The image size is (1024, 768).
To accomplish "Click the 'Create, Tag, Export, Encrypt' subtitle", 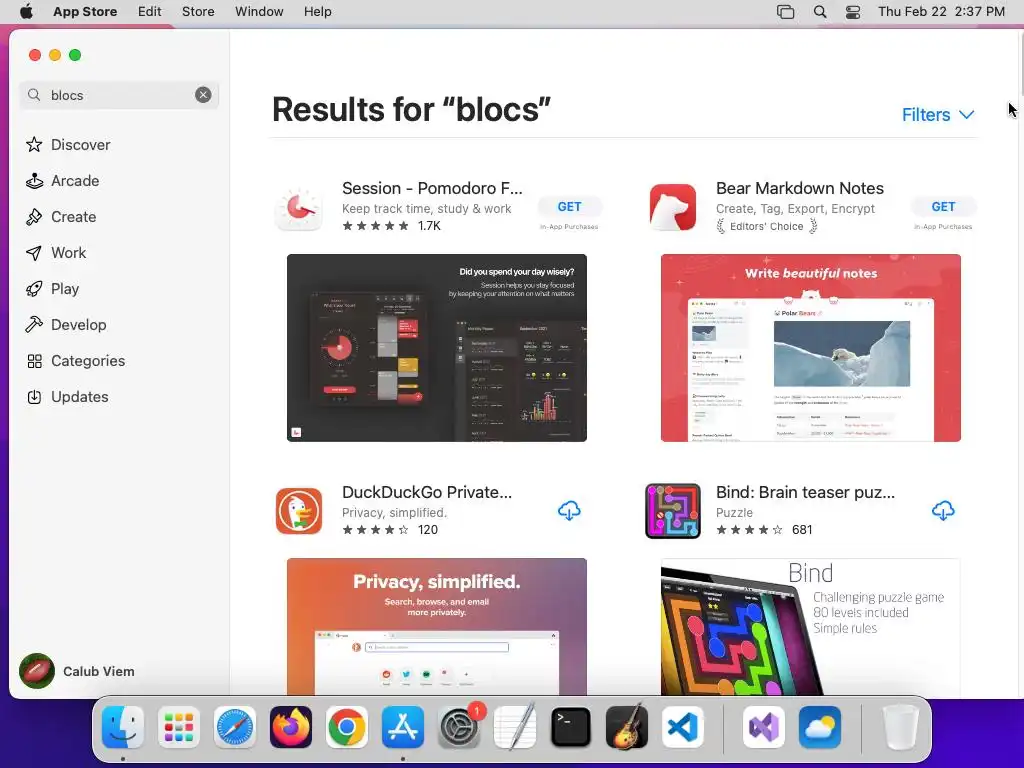I will tap(795, 209).
